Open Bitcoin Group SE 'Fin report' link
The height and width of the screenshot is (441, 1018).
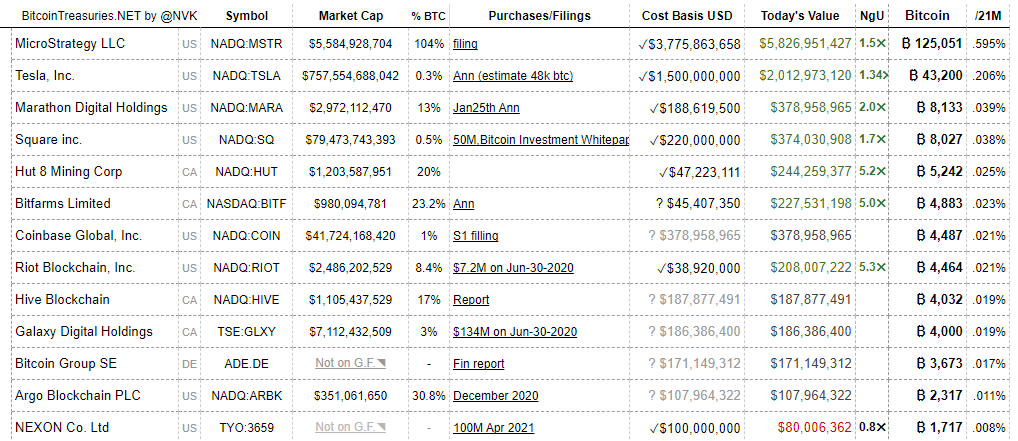pyautogui.click(x=478, y=364)
